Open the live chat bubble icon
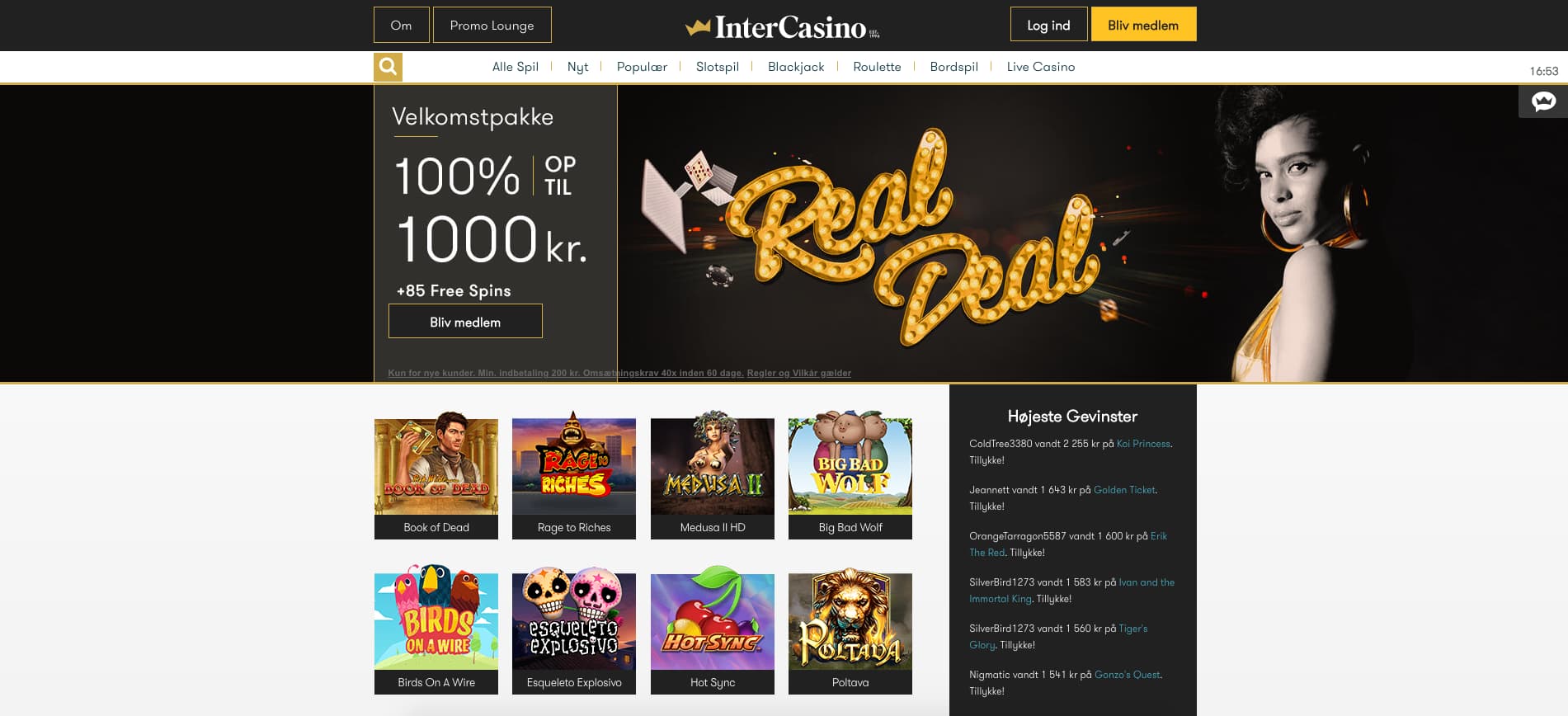Viewport: 1568px width, 716px height. tap(1543, 101)
